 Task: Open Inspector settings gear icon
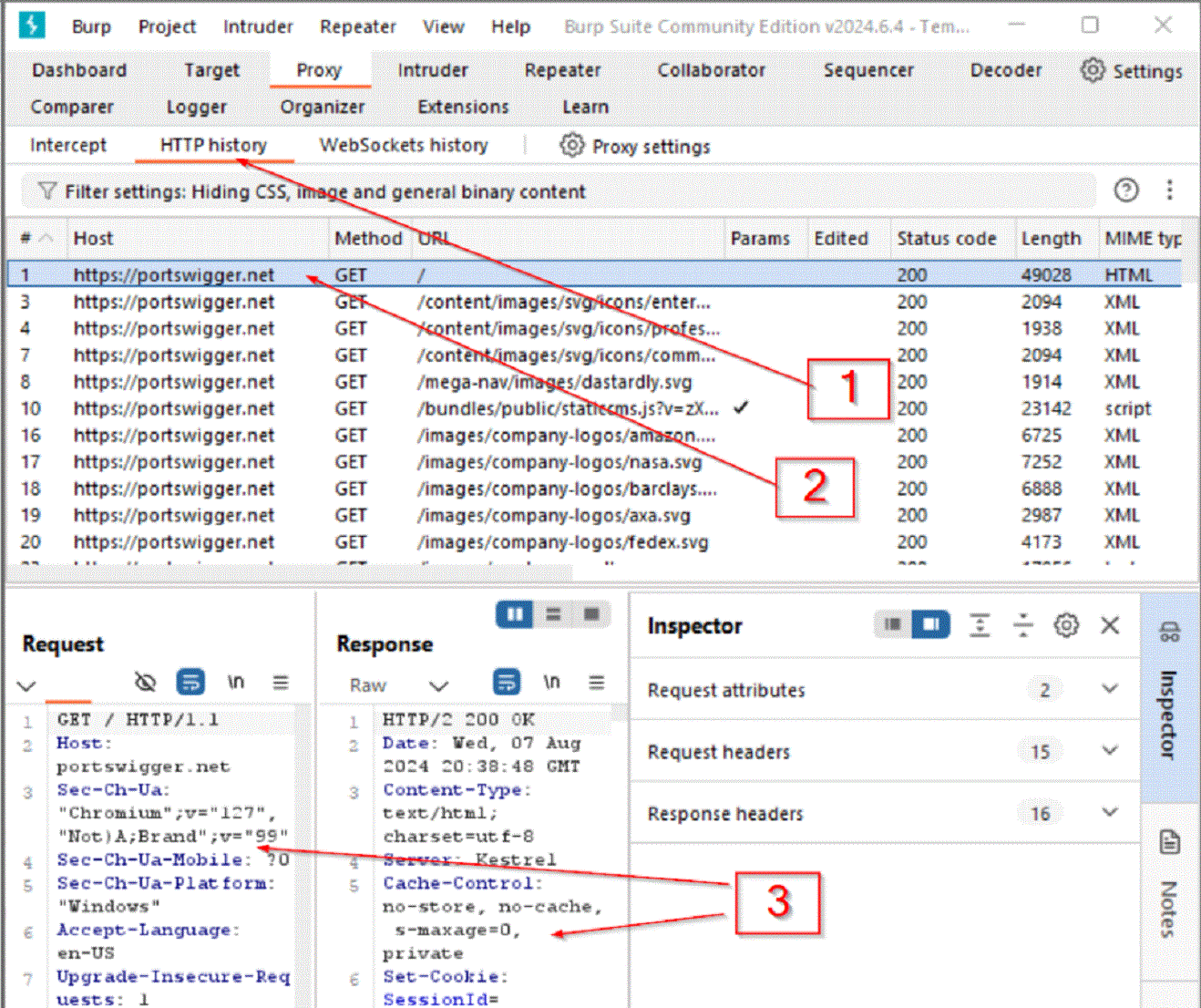coord(1066,625)
